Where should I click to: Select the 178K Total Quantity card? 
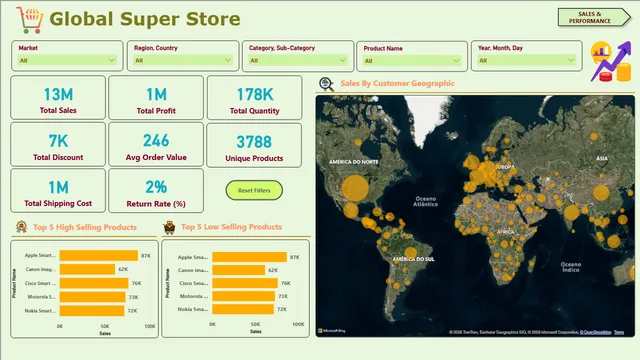[x=254, y=98]
